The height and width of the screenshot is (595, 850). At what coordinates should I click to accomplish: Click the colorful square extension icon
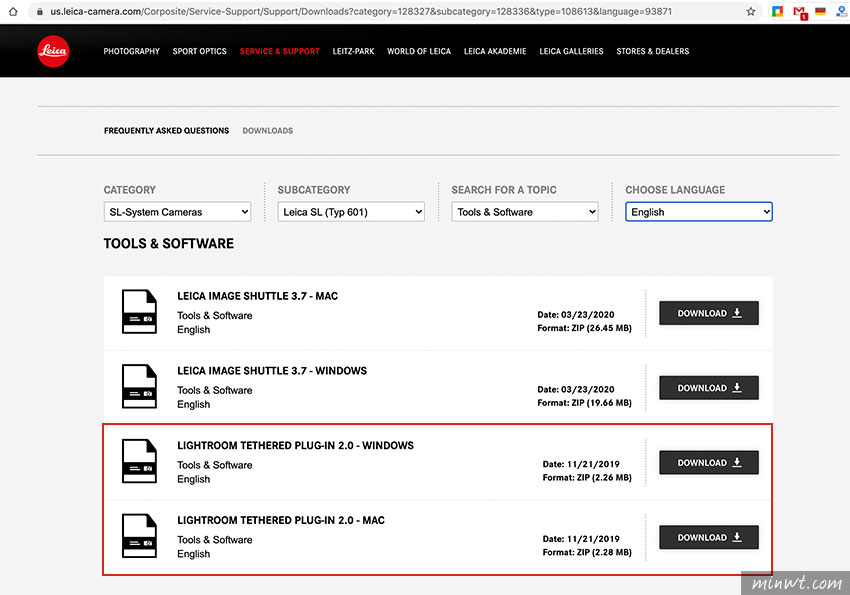click(x=777, y=11)
